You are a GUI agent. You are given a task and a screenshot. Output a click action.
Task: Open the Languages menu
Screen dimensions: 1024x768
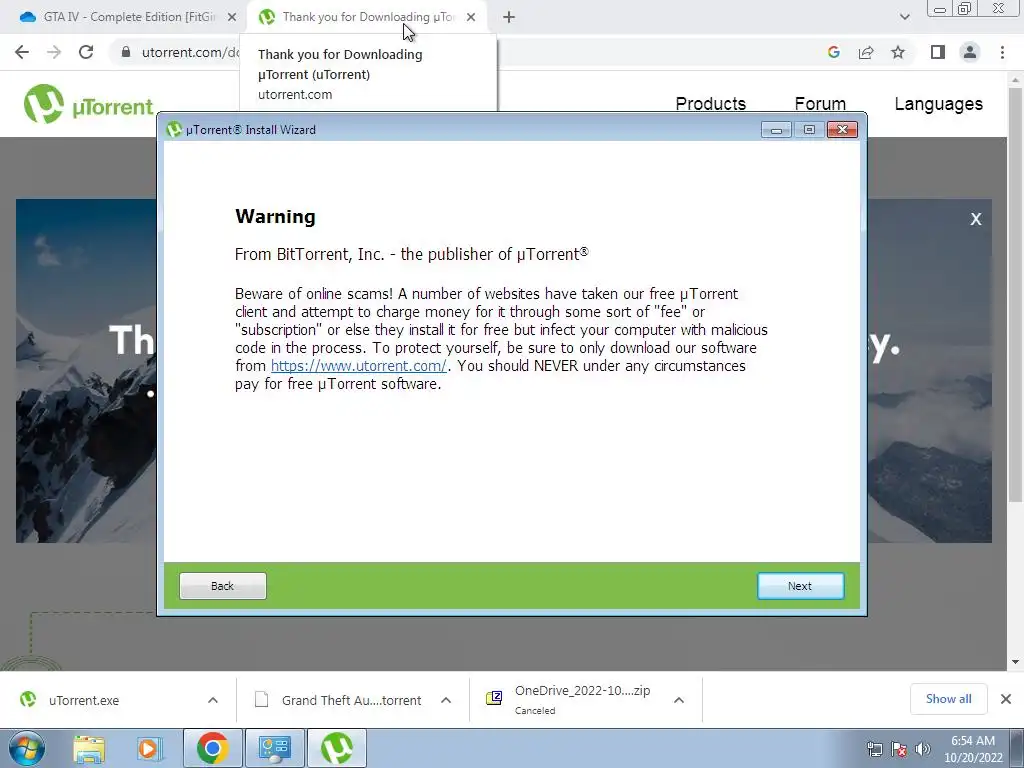tap(938, 104)
